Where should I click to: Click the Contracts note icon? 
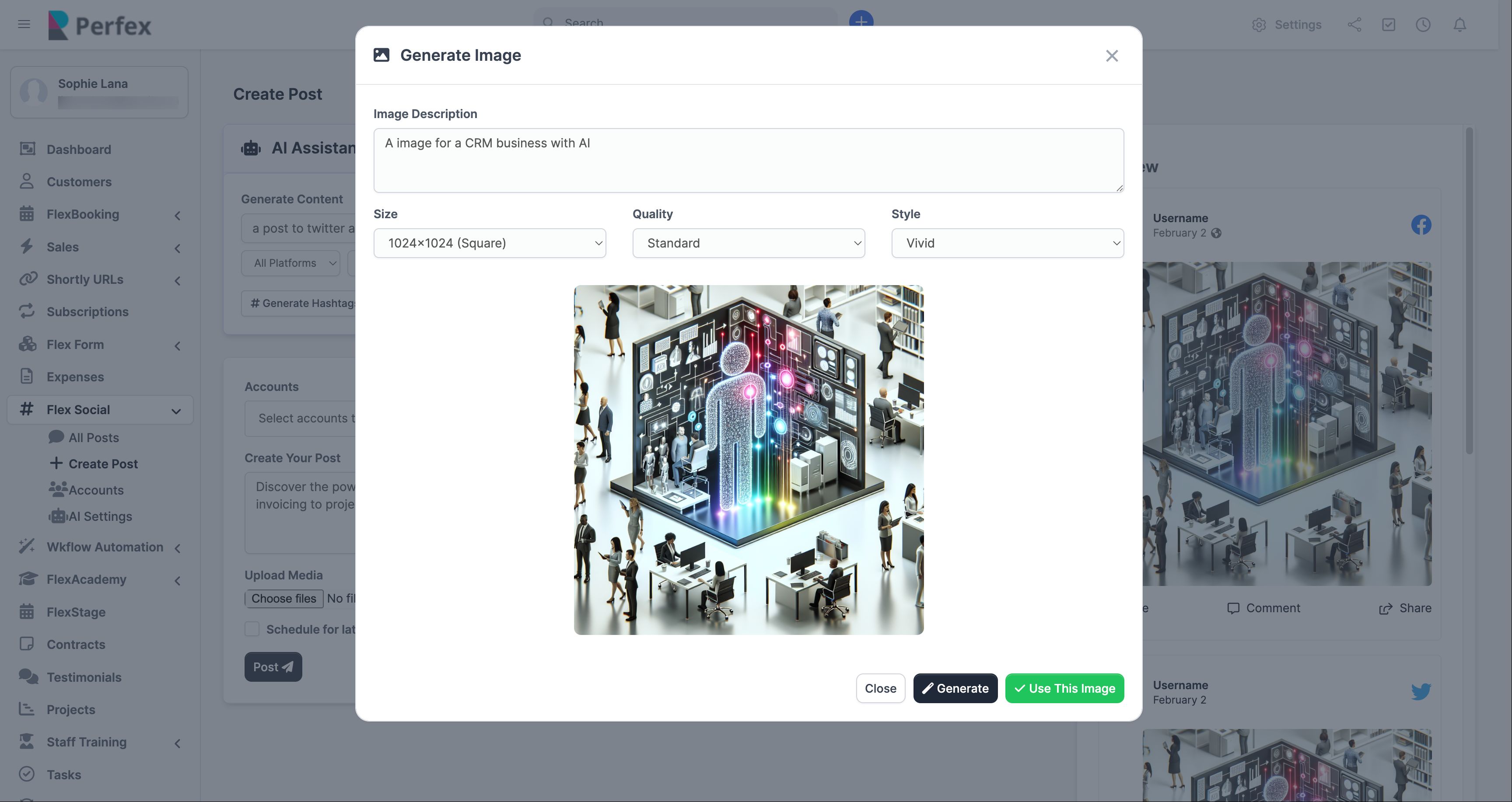[27, 644]
